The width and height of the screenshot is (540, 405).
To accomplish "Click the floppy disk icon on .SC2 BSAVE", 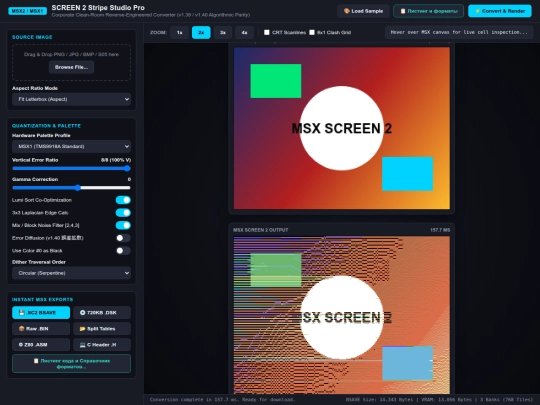I will pyautogui.click(x=21, y=312).
